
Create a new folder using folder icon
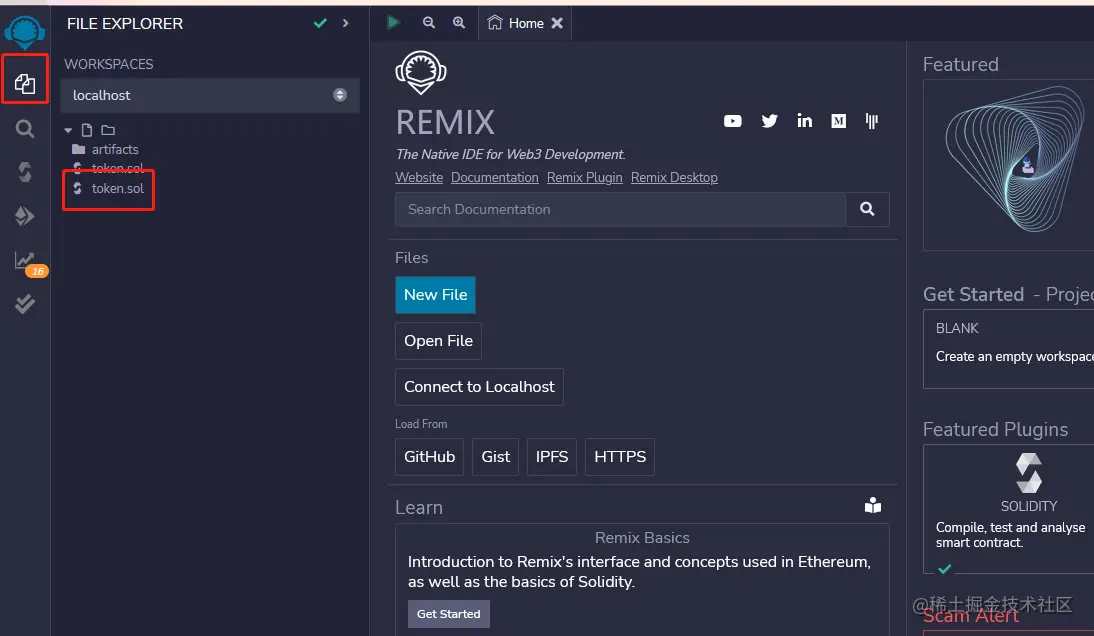point(108,130)
